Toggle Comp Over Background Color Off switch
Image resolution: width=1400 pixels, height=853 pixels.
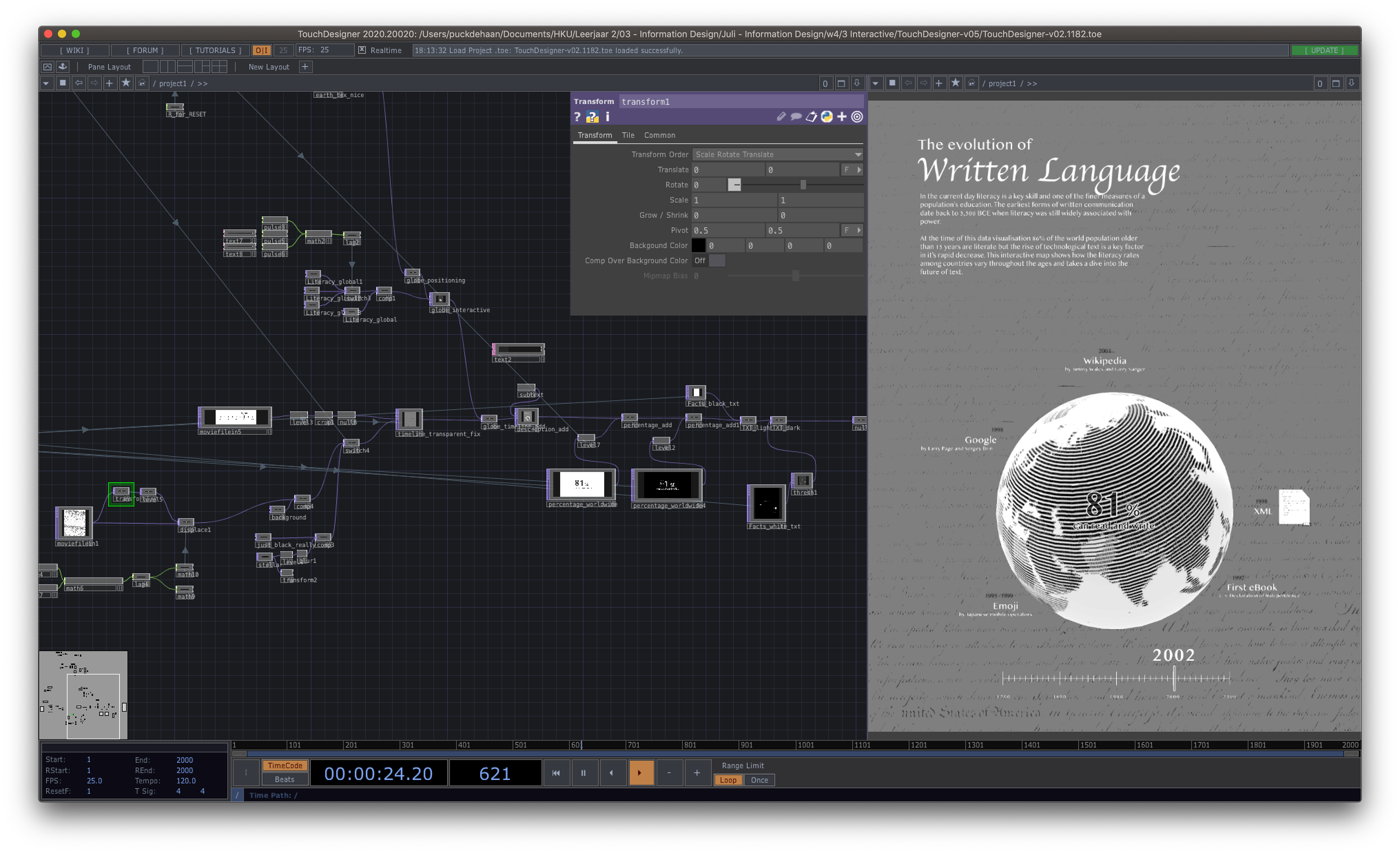709,261
